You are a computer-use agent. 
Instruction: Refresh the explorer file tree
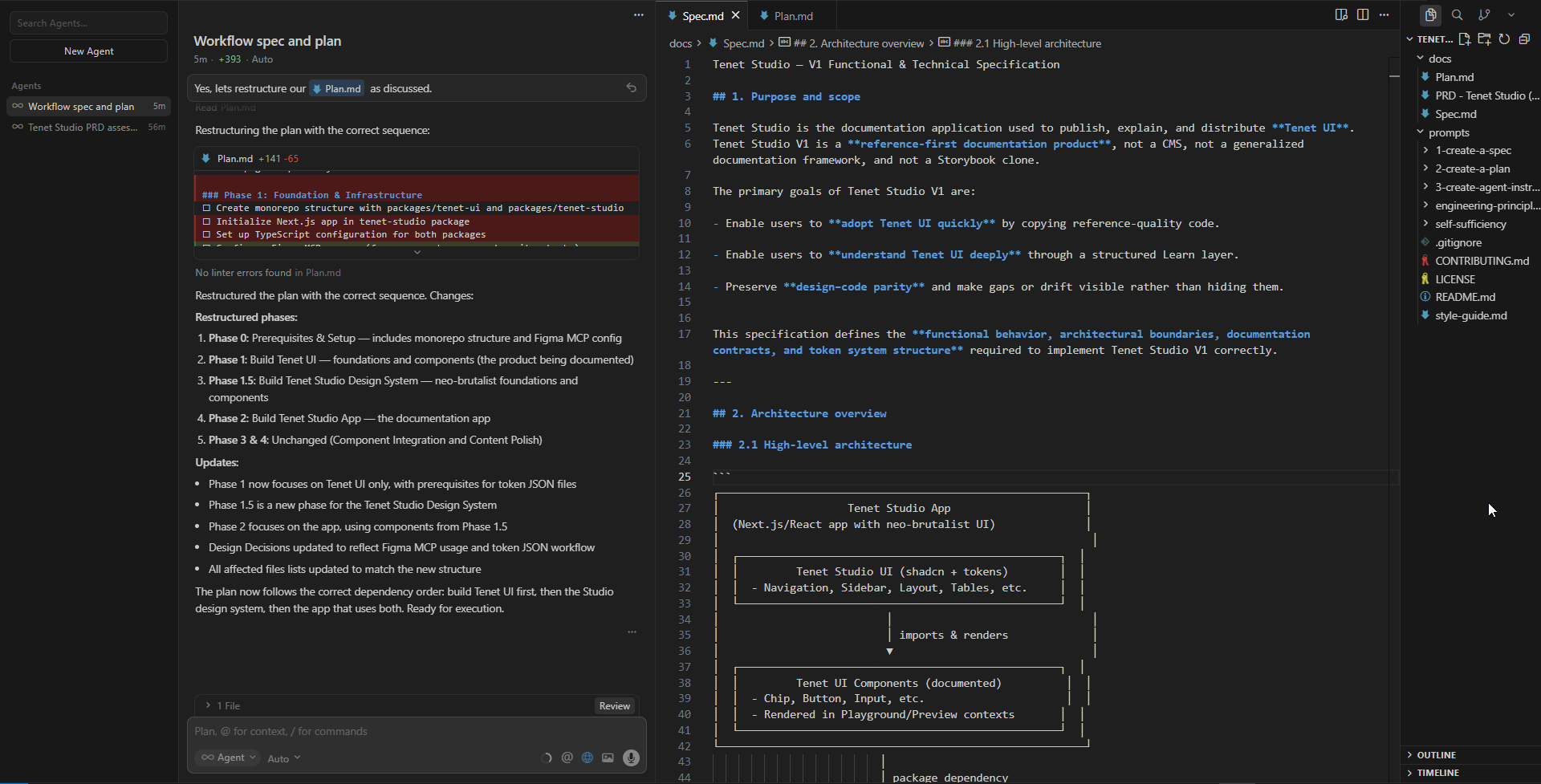click(x=1504, y=39)
